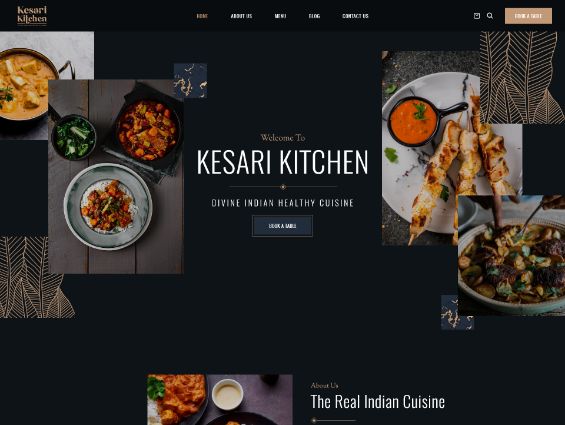Click the gold marble square near the curry photo
The height and width of the screenshot is (425, 565).
(190, 81)
